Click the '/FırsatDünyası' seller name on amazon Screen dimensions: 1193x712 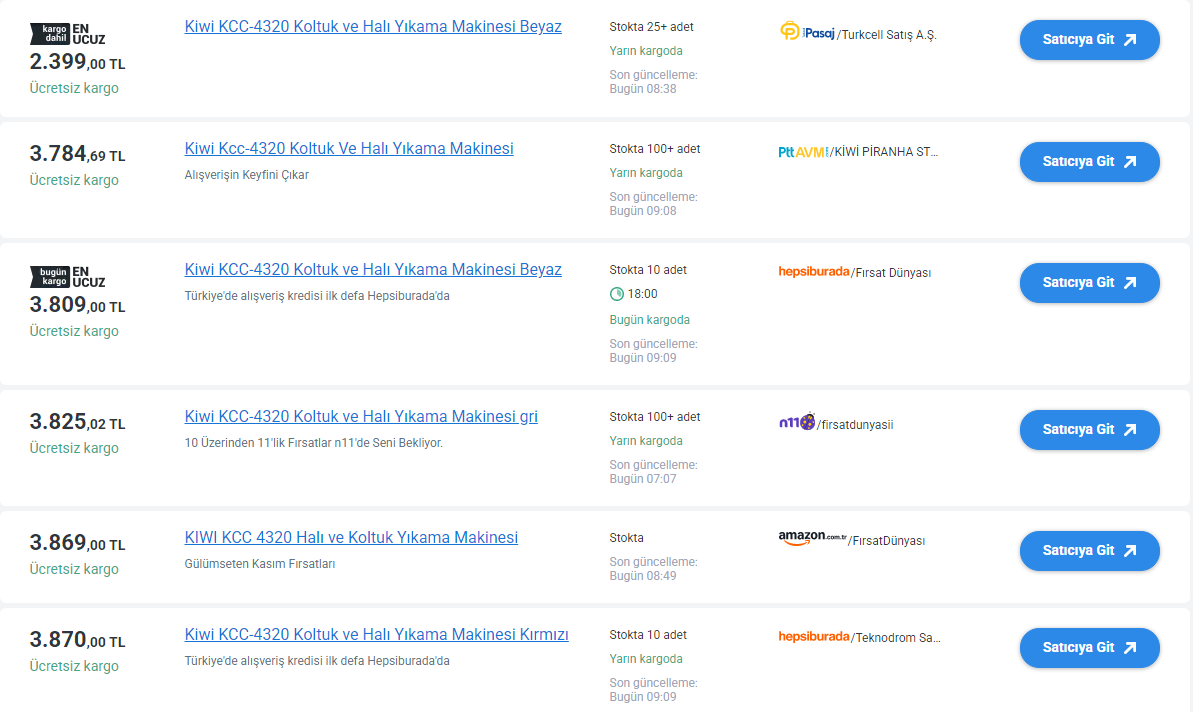point(886,541)
